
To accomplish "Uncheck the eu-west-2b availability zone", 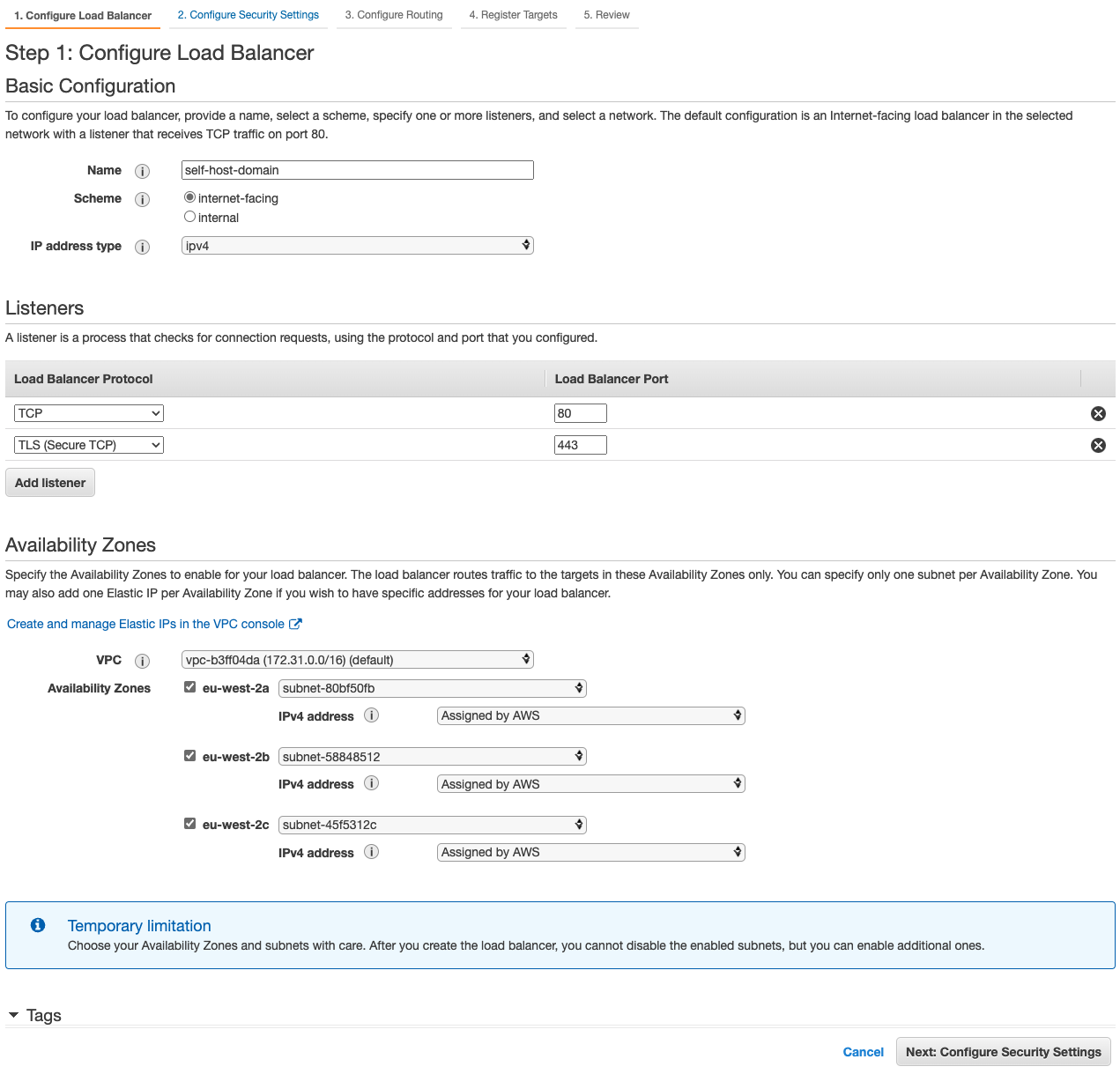I will pyautogui.click(x=189, y=756).
